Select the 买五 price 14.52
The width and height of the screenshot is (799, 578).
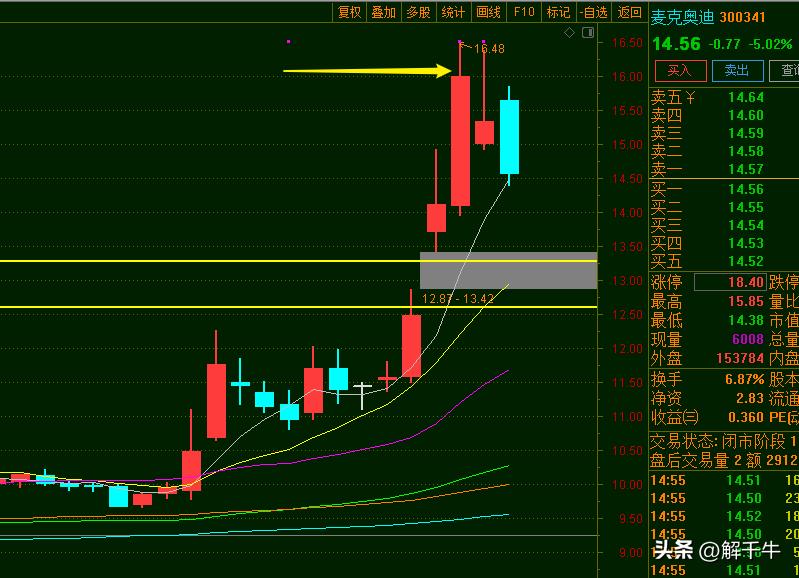[745, 261]
